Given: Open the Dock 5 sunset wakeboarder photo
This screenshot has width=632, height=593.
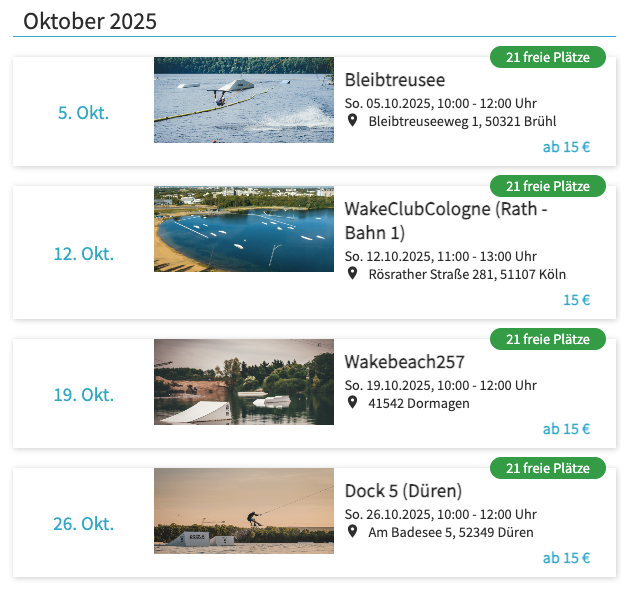Looking at the screenshot, I should (244, 511).
